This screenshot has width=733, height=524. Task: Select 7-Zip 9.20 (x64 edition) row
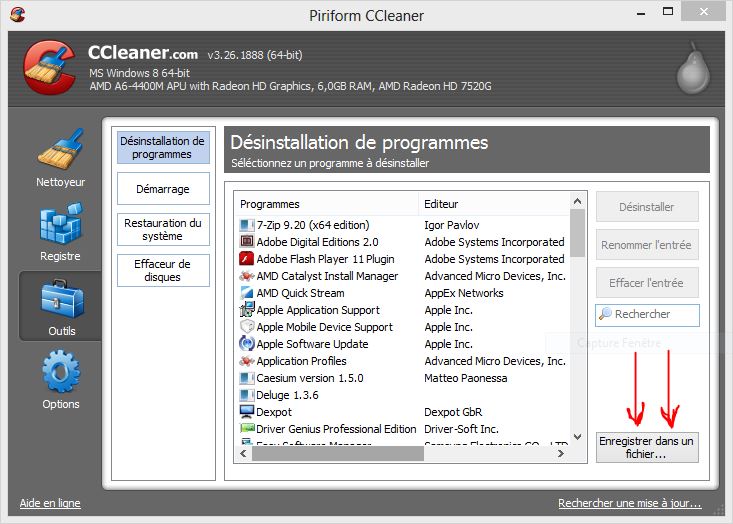[402, 225]
